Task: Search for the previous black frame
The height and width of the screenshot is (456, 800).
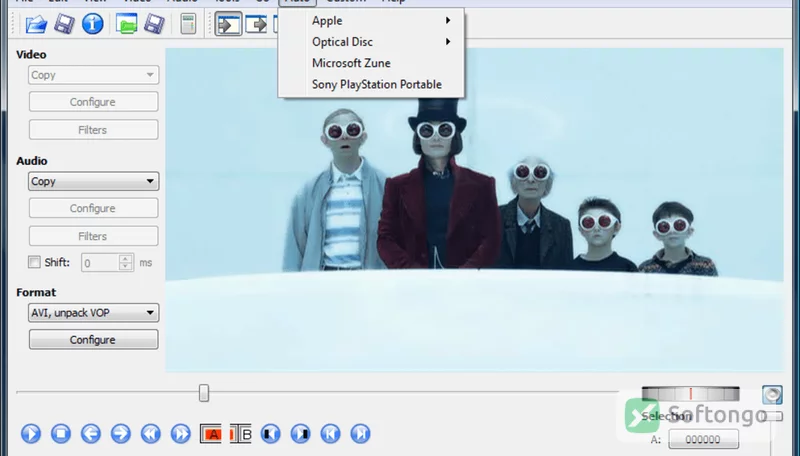Action: coord(270,434)
